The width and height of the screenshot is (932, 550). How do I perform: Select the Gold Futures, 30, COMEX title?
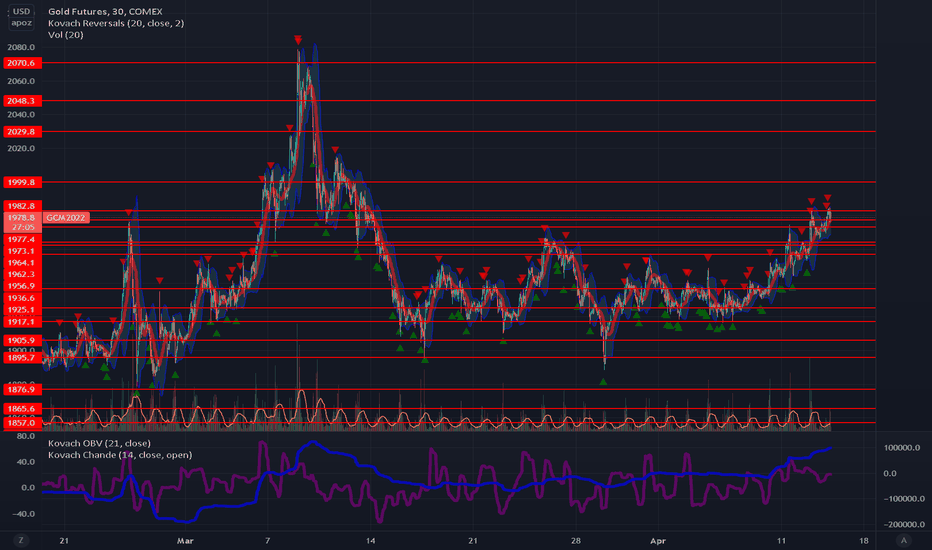click(x=105, y=11)
